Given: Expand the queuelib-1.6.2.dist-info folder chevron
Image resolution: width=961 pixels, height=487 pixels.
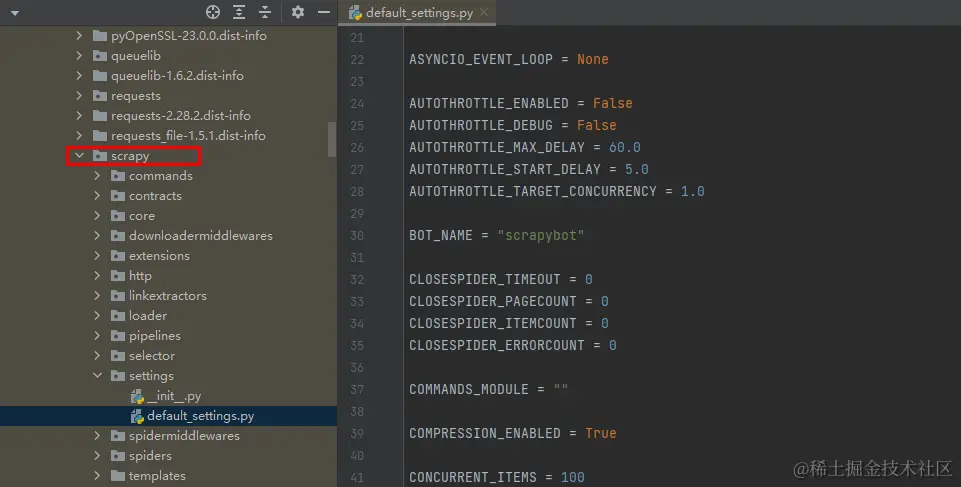Looking at the screenshot, I should point(79,75).
